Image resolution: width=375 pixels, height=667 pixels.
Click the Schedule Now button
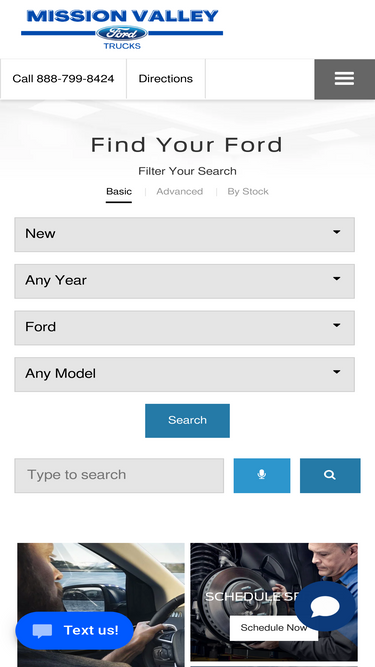pos(274,628)
